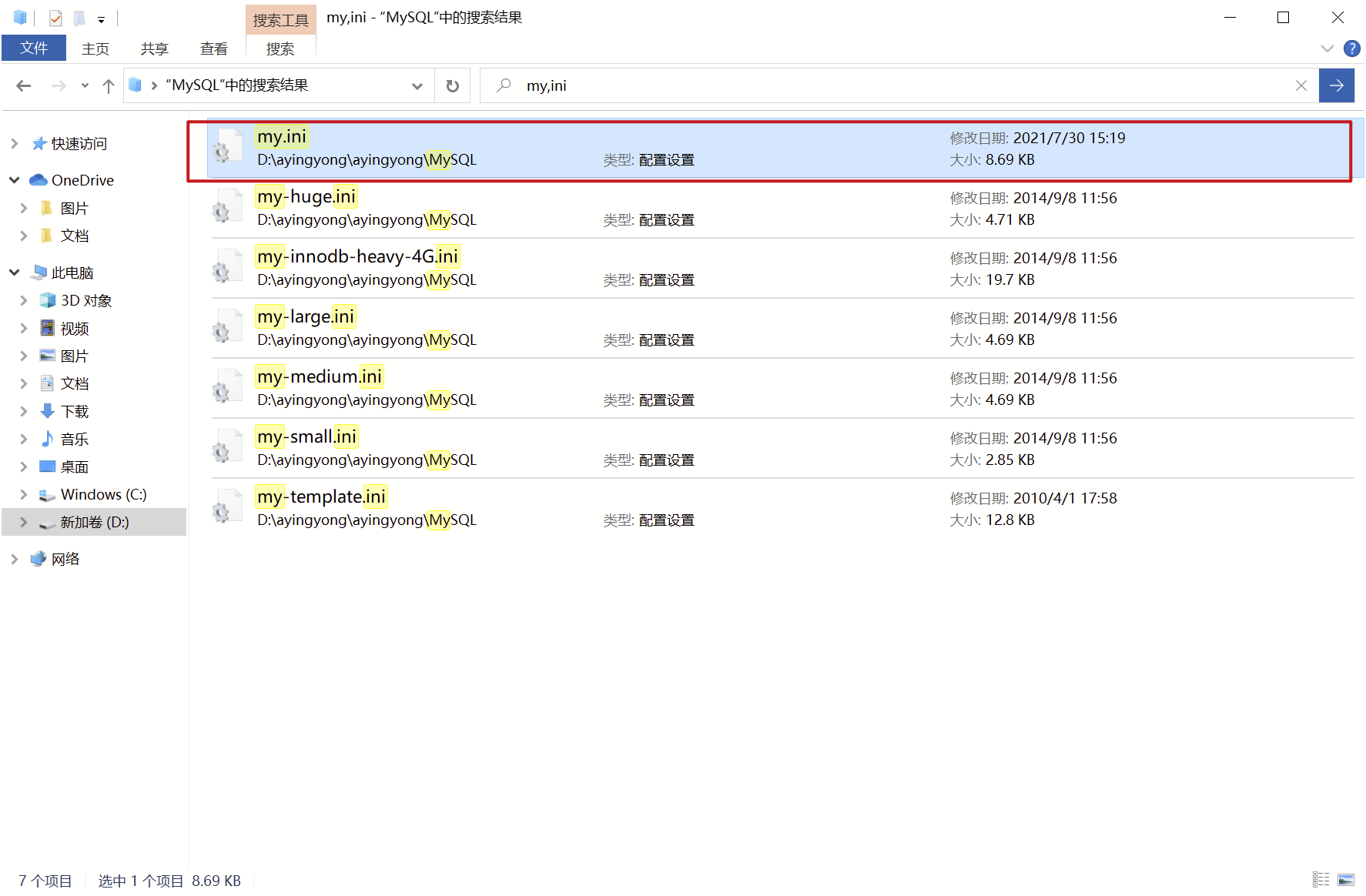Click the file icon for my-medium.ini
Viewport: 1366px width, 896px height.
coord(228,386)
